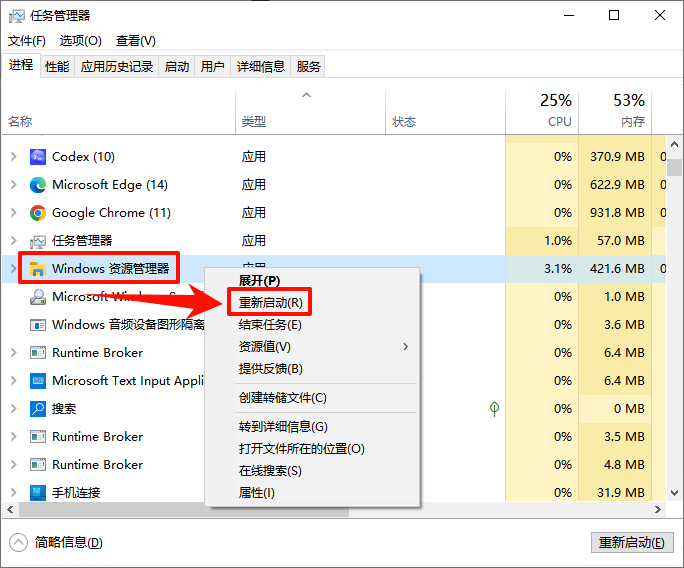Expand the Codex (10) process group
Viewport: 684px width, 568px height.
pyautogui.click(x=14, y=157)
